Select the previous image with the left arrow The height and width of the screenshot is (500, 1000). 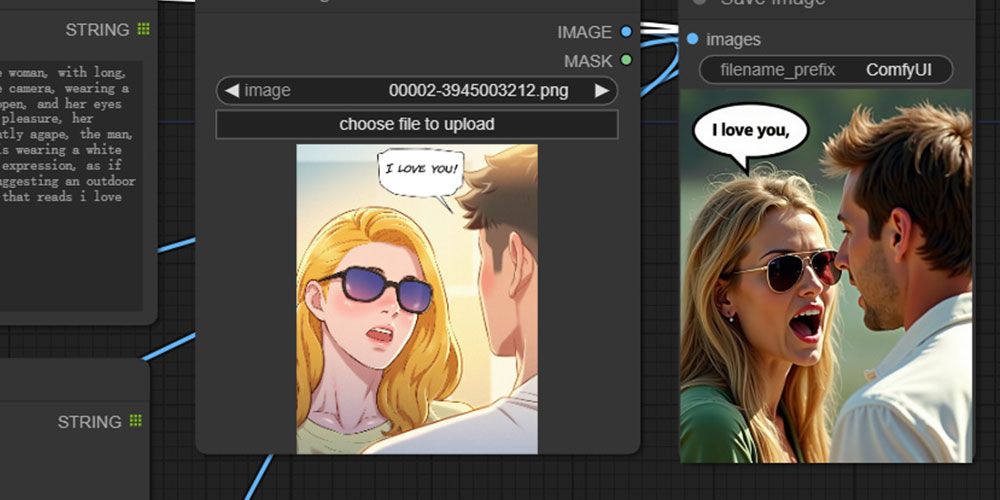[232, 91]
